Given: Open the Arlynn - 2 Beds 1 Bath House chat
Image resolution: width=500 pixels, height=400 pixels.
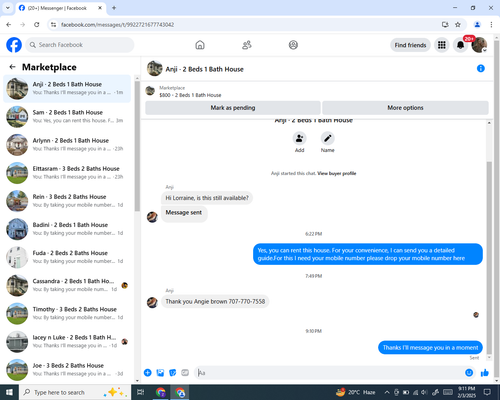Looking at the screenshot, I should pyautogui.click(x=67, y=145).
